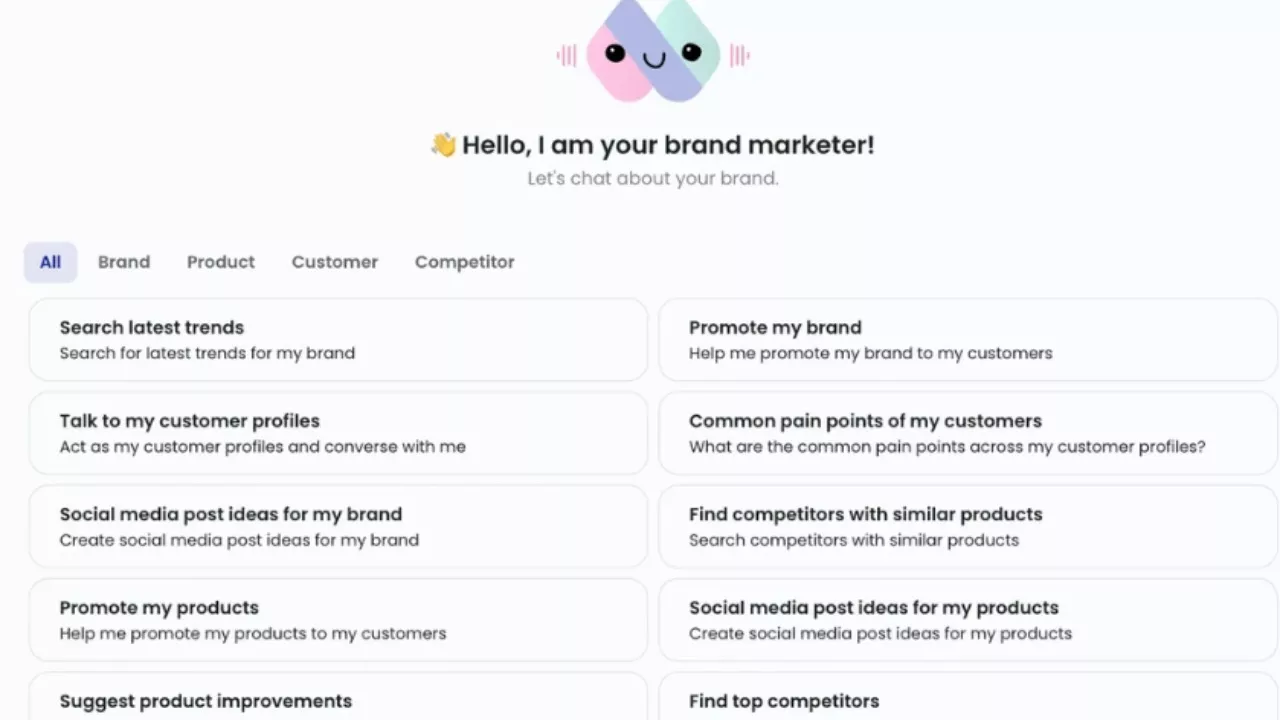Select the Promote my brand card
Image resolution: width=1280 pixels, height=720 pixels.
(967, 340)
